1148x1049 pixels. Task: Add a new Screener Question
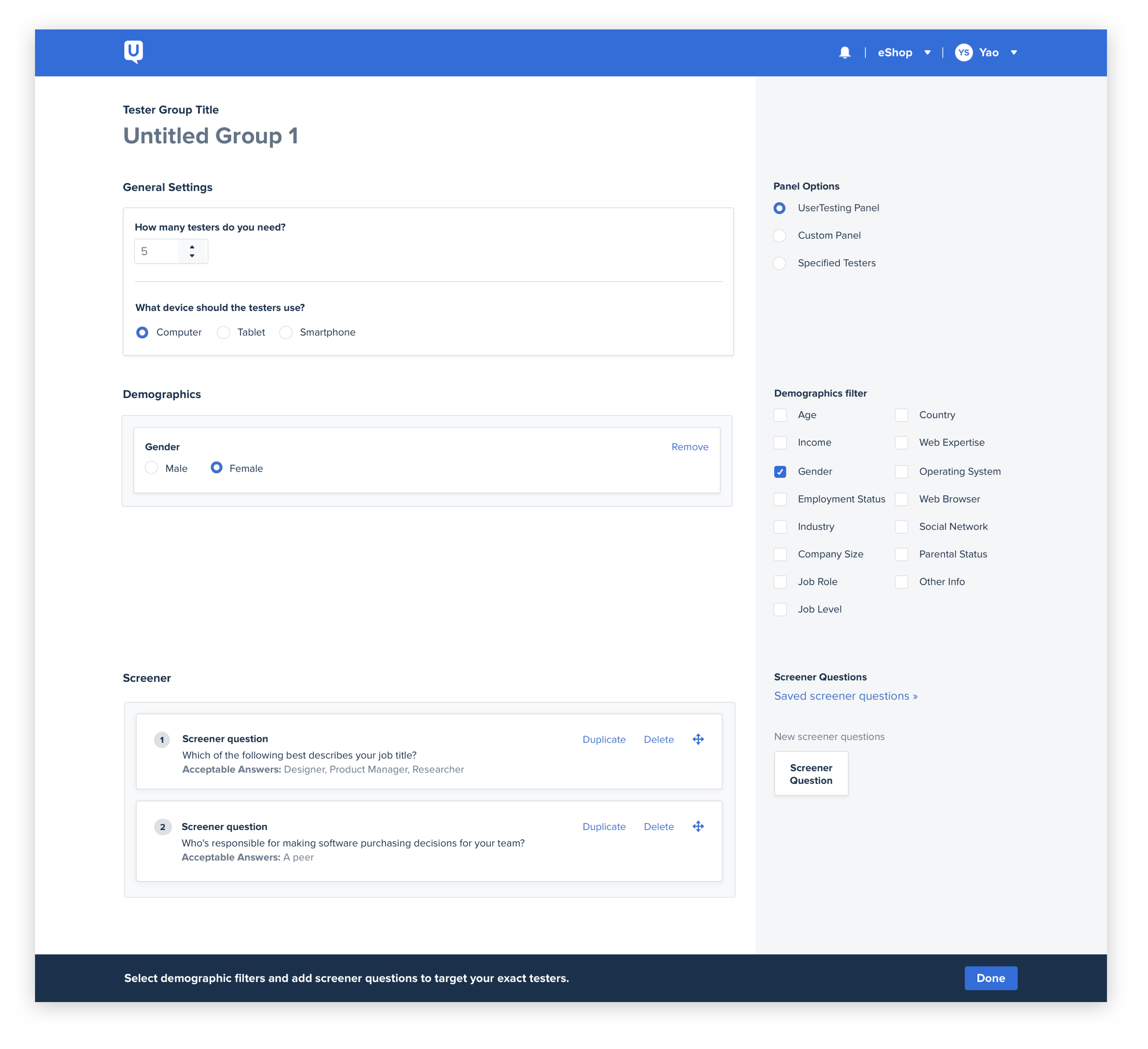coord(811,773)
